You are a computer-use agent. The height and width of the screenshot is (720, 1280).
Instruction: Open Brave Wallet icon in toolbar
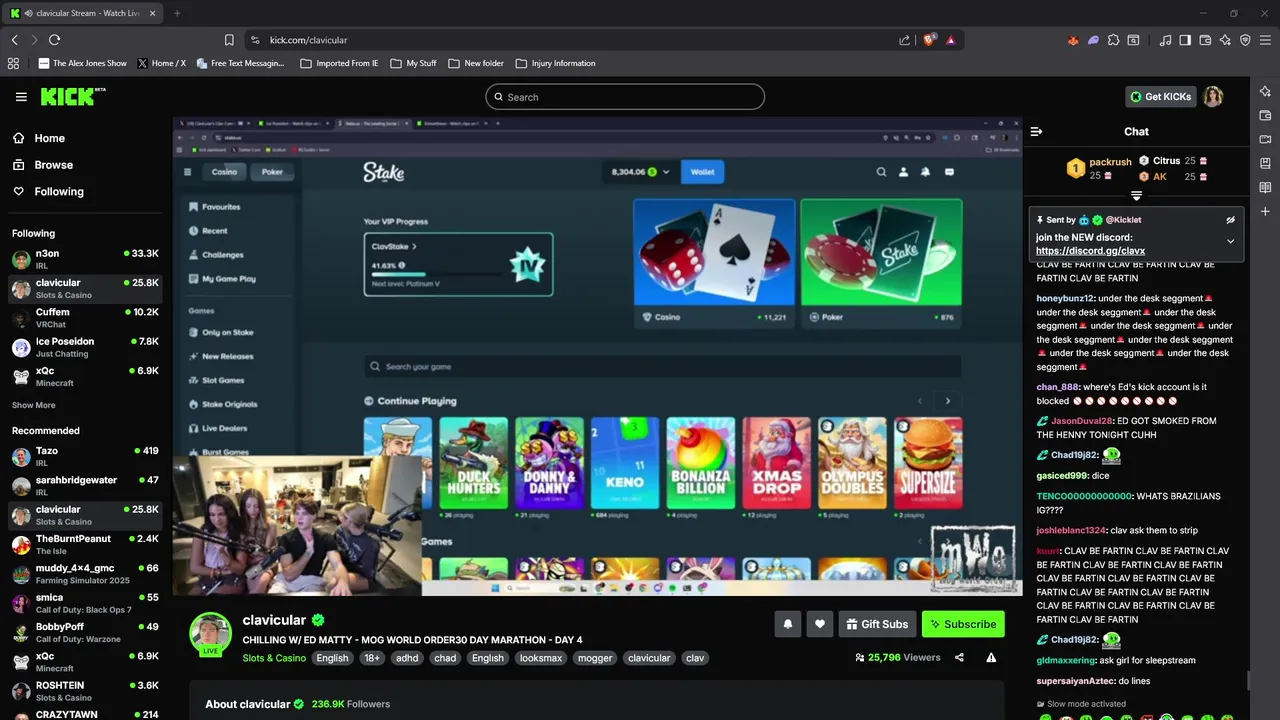coord(1205,40)
